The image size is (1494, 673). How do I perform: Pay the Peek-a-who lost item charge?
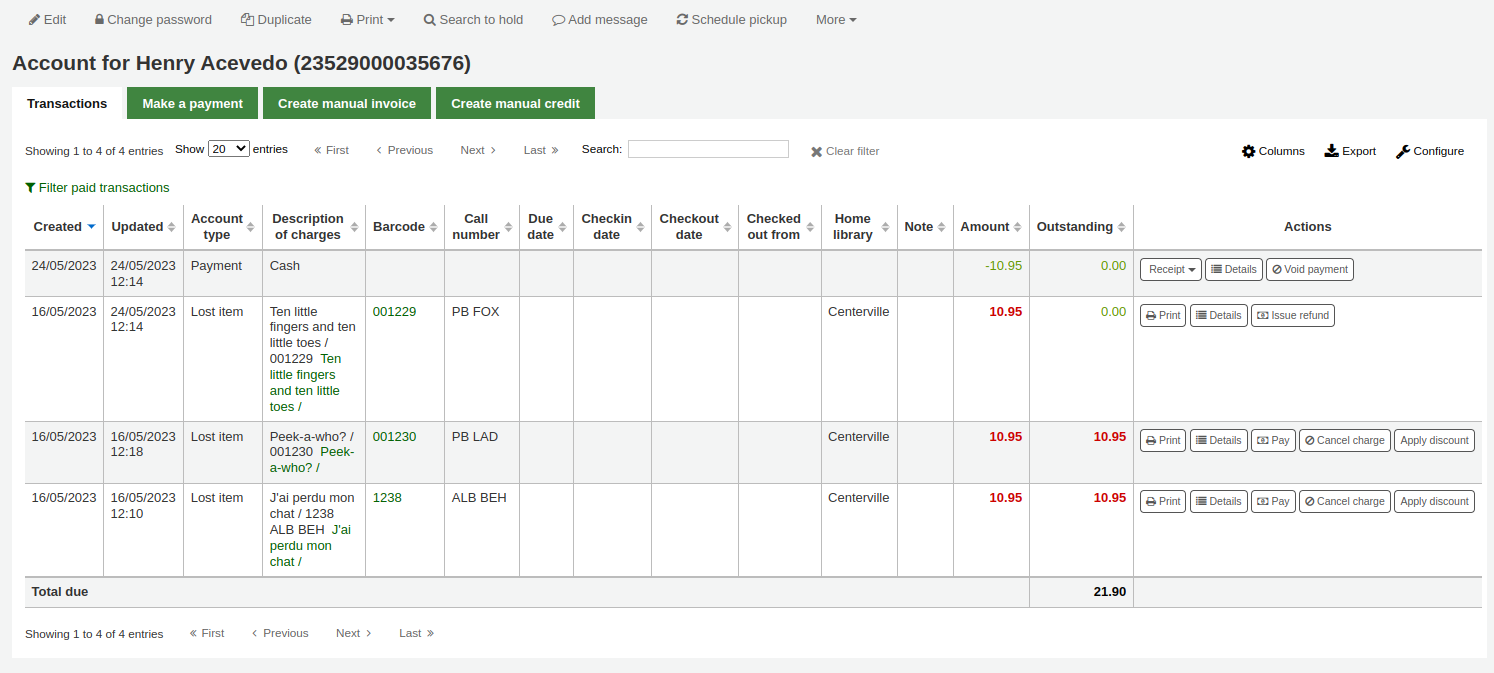tap(1273, 440)
